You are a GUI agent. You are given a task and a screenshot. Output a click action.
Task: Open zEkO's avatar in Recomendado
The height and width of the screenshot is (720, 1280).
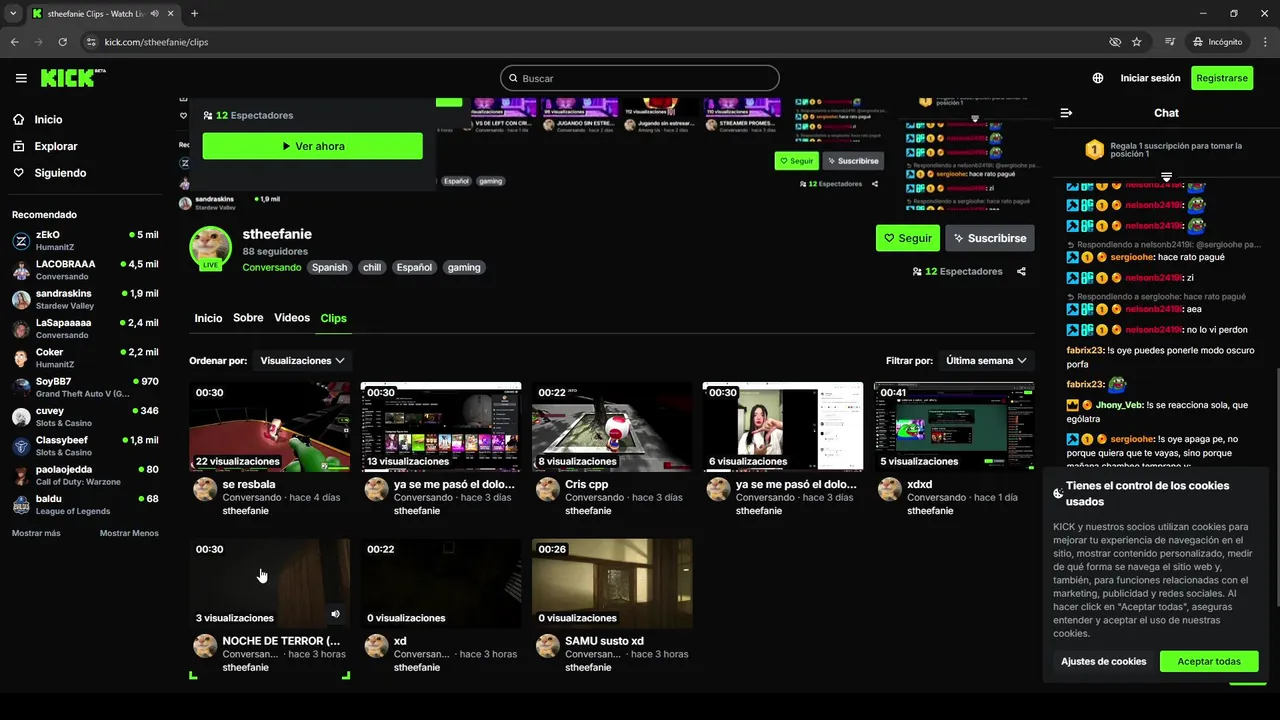coord(21,241)
